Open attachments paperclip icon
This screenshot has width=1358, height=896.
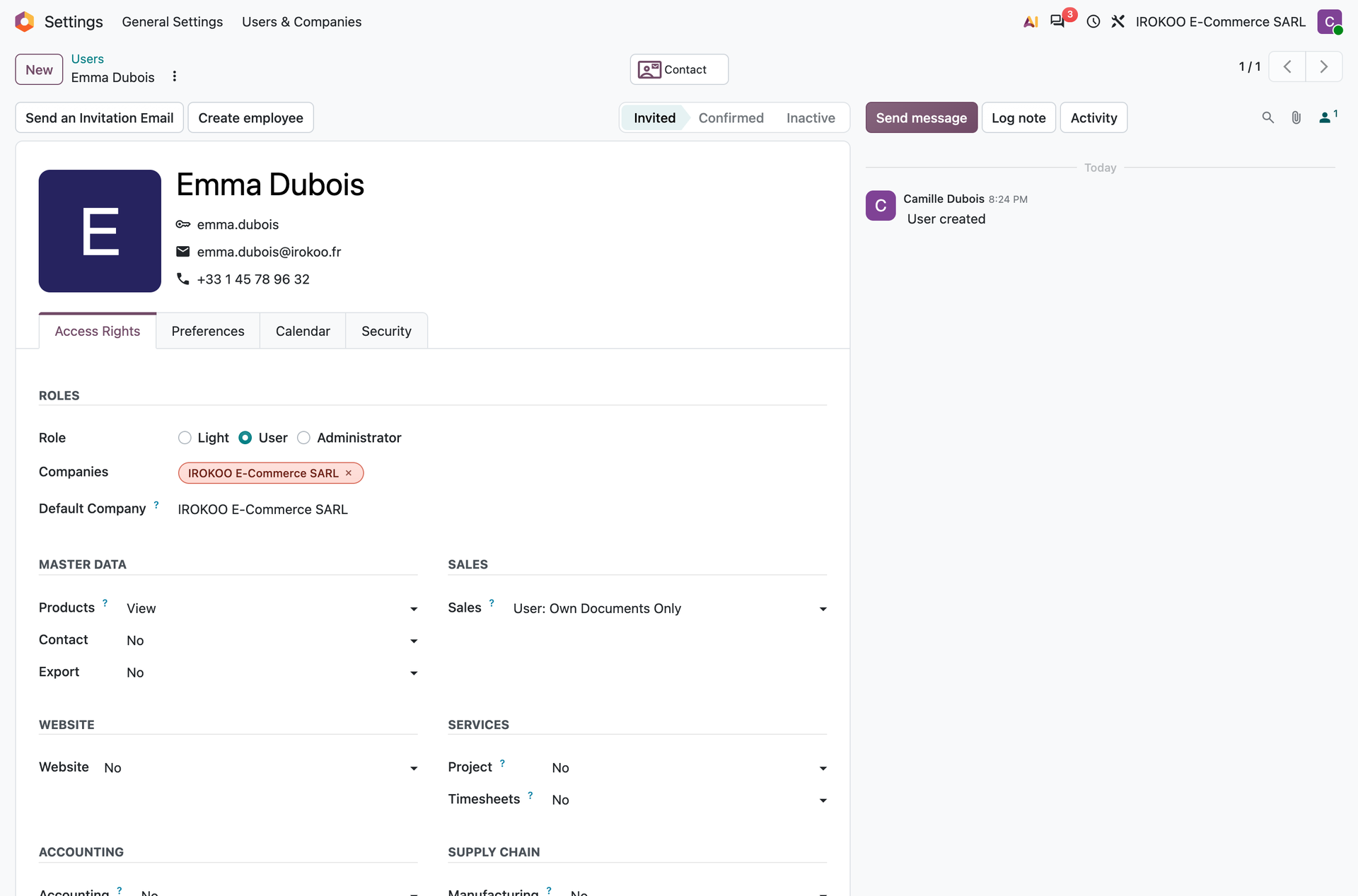click(x=1296, y=117)
